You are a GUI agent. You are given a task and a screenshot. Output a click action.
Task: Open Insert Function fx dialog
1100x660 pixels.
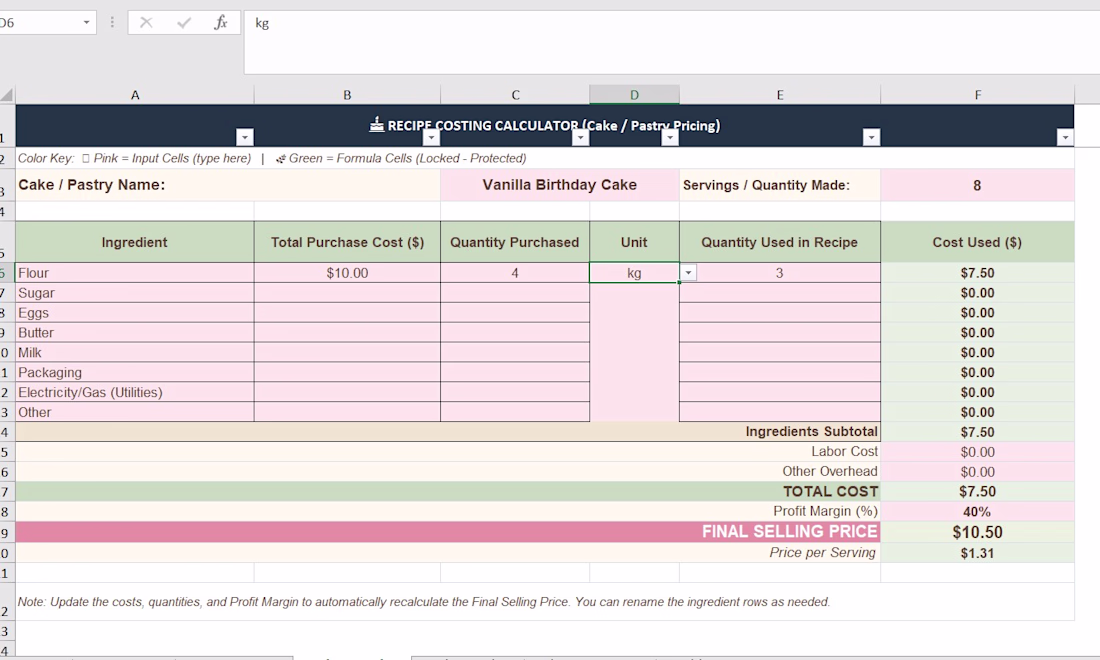[x=221, y=22]
